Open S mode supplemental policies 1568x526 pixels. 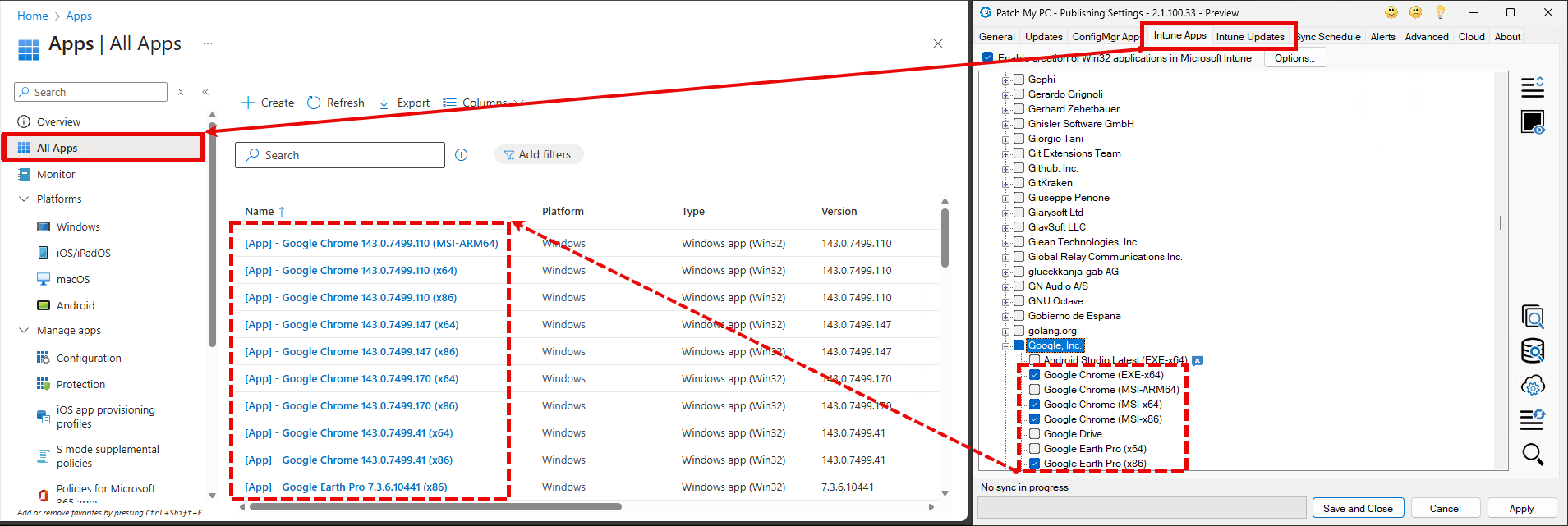pyautogui.click(x=108, y=456)
